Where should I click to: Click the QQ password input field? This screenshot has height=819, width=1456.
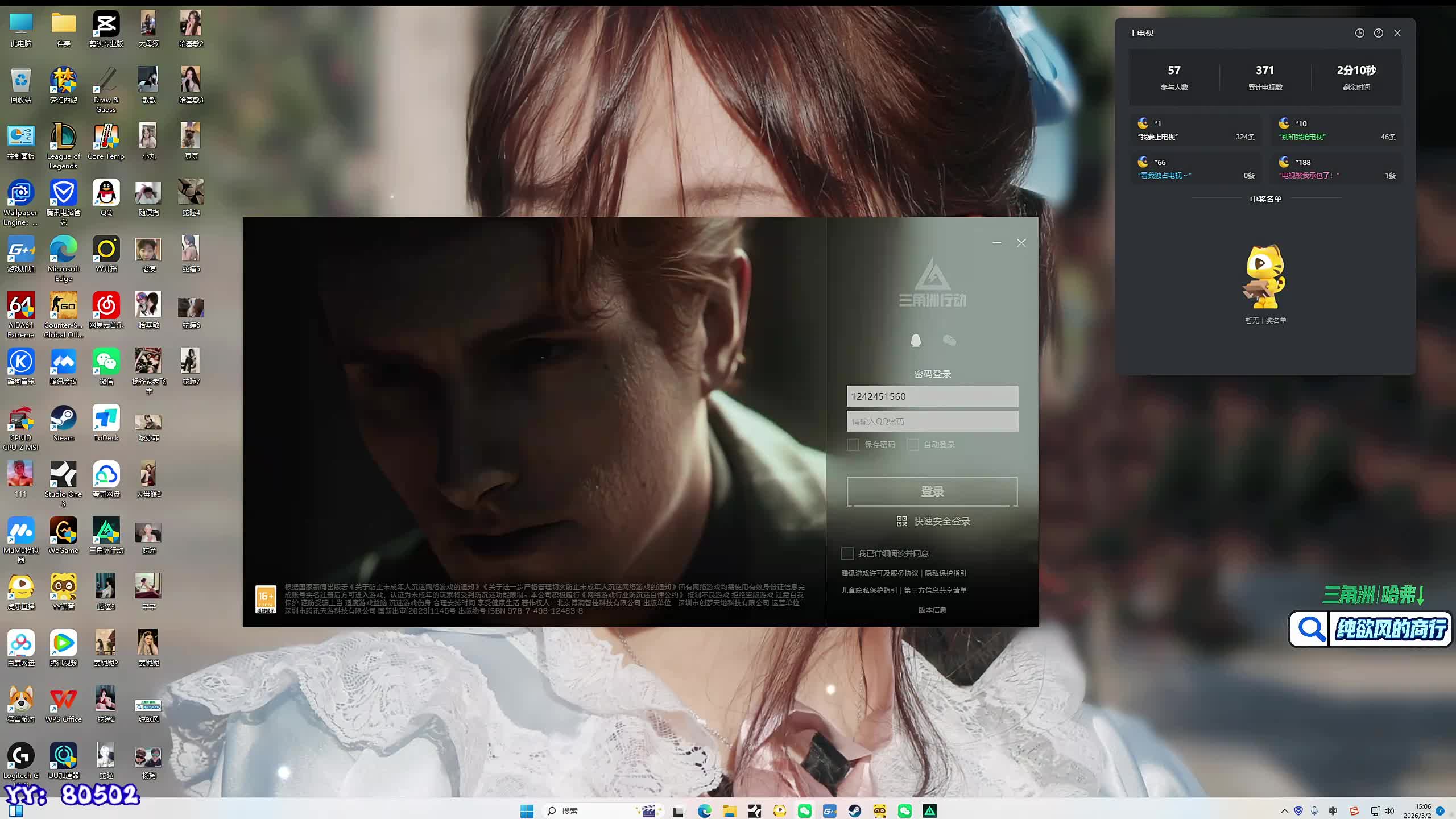(x=932, y=421)
